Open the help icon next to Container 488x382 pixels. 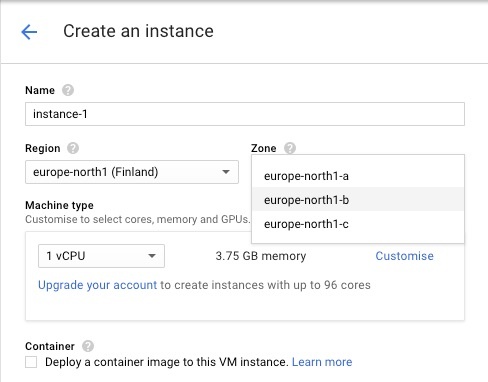click(x=88, y=346)
